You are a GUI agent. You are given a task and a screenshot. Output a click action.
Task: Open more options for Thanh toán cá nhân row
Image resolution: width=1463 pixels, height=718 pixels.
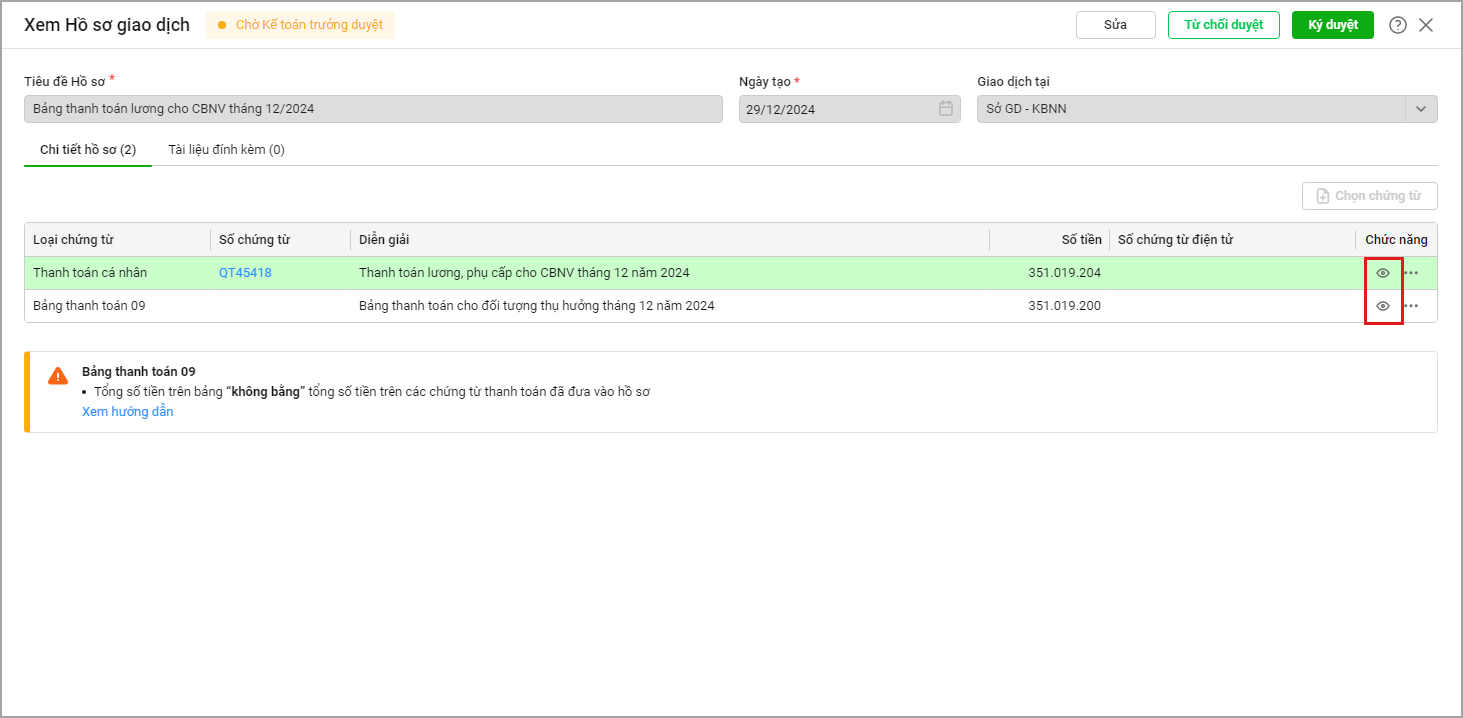pos(1411,273)
